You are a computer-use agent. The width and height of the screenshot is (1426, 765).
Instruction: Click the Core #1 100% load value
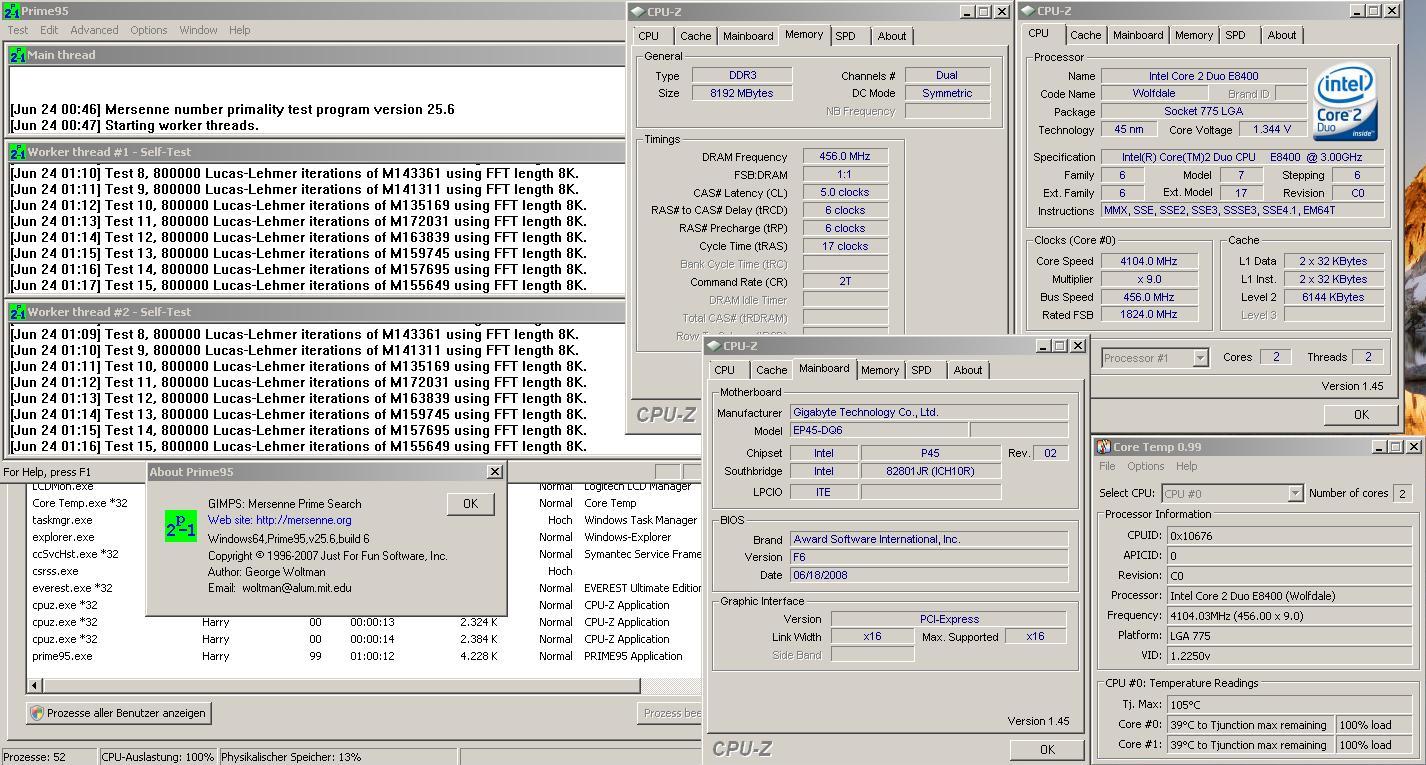click(1372, 745)
